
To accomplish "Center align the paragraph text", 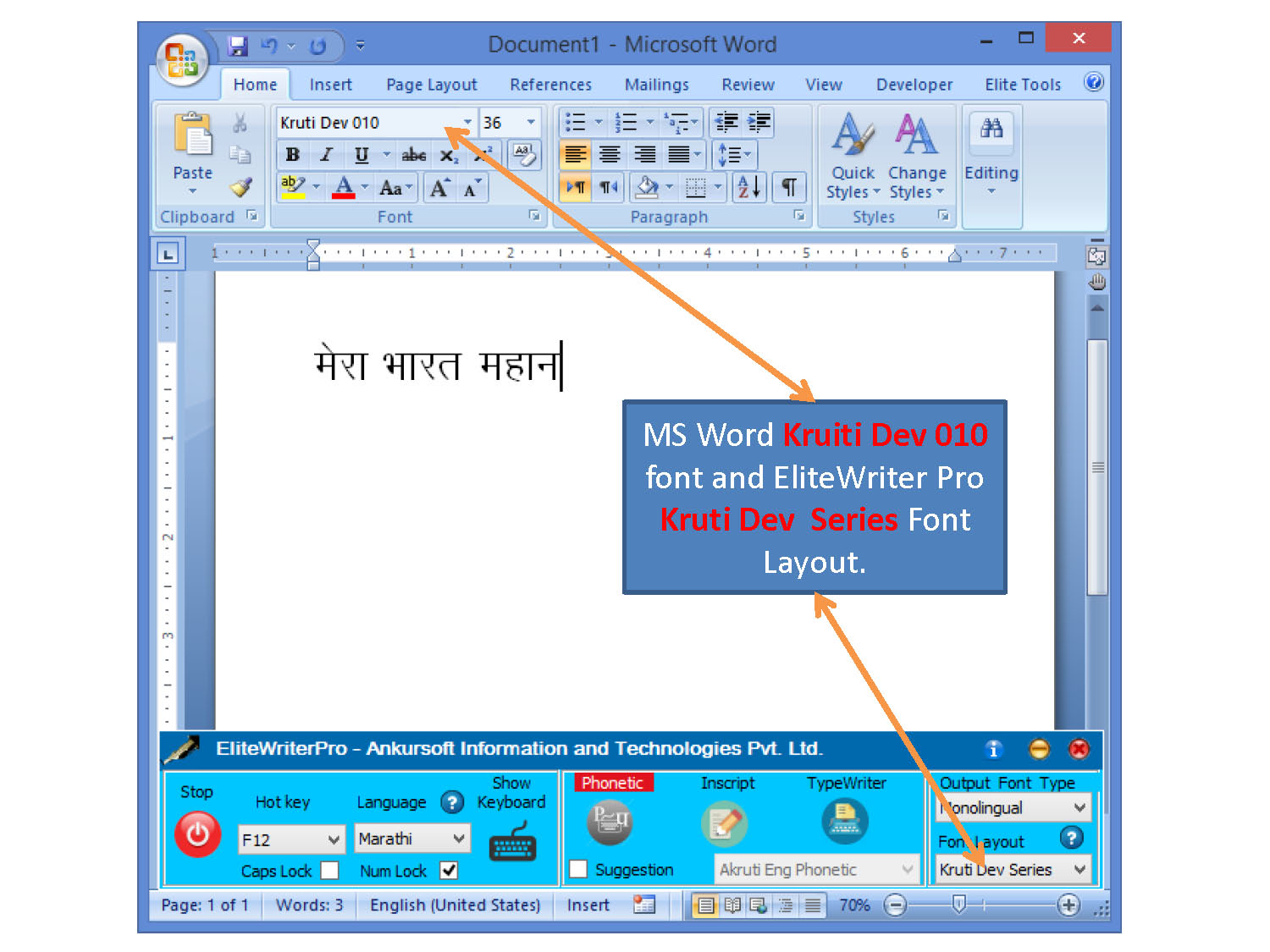I will 610,154.
